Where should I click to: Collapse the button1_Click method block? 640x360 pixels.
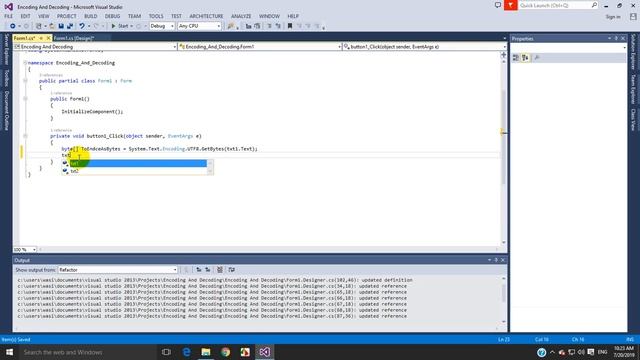[x=25, y=136]
